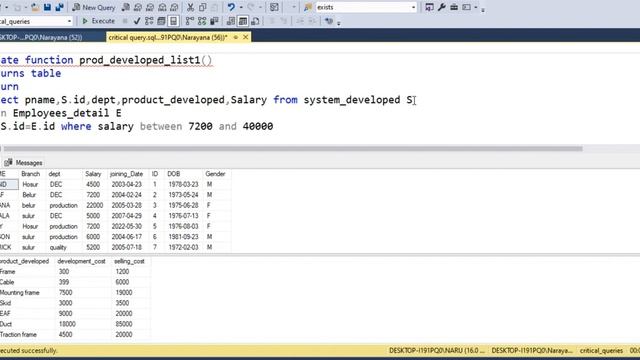Image resolution: width=640 pixels, height=360 pixels.
Task: Select development cost cell 18000
Action: (67, 324)
